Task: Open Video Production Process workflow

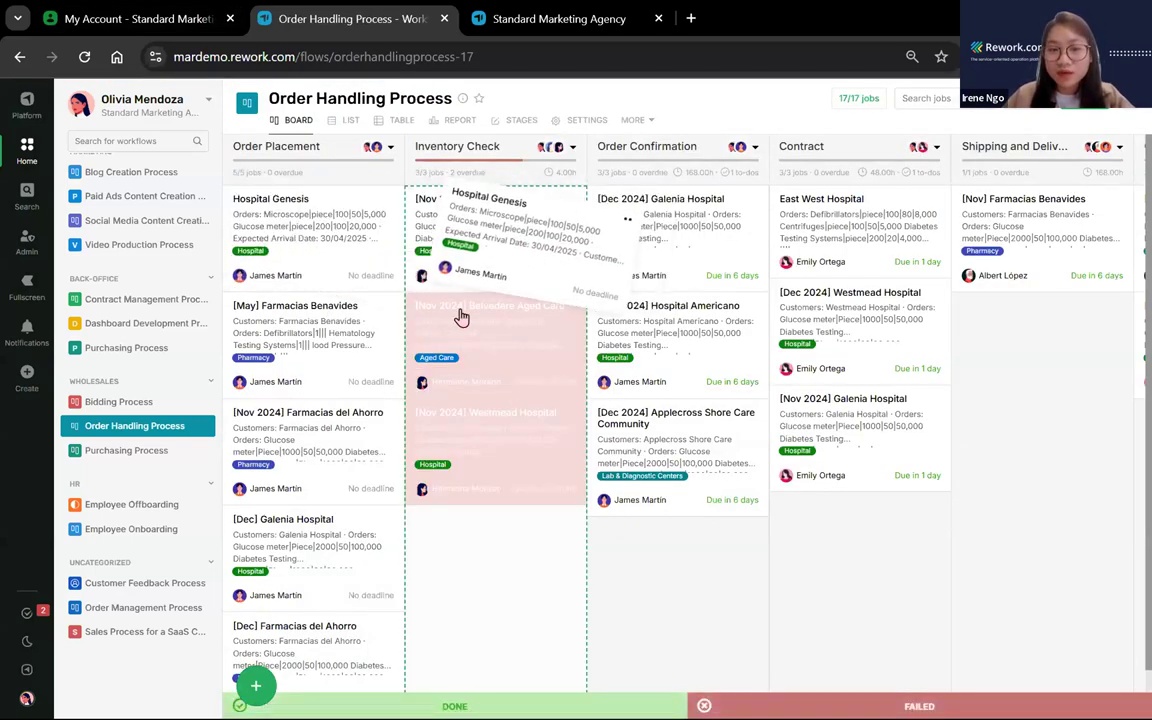Action: pos(139,245)
